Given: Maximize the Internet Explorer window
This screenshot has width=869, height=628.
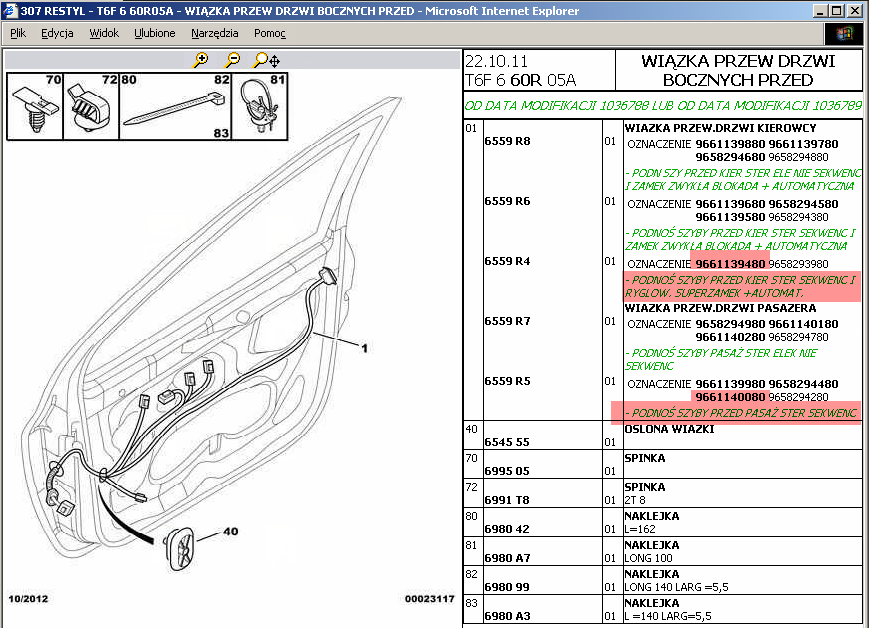Looking at the screenshot, I should coord(837,11).
